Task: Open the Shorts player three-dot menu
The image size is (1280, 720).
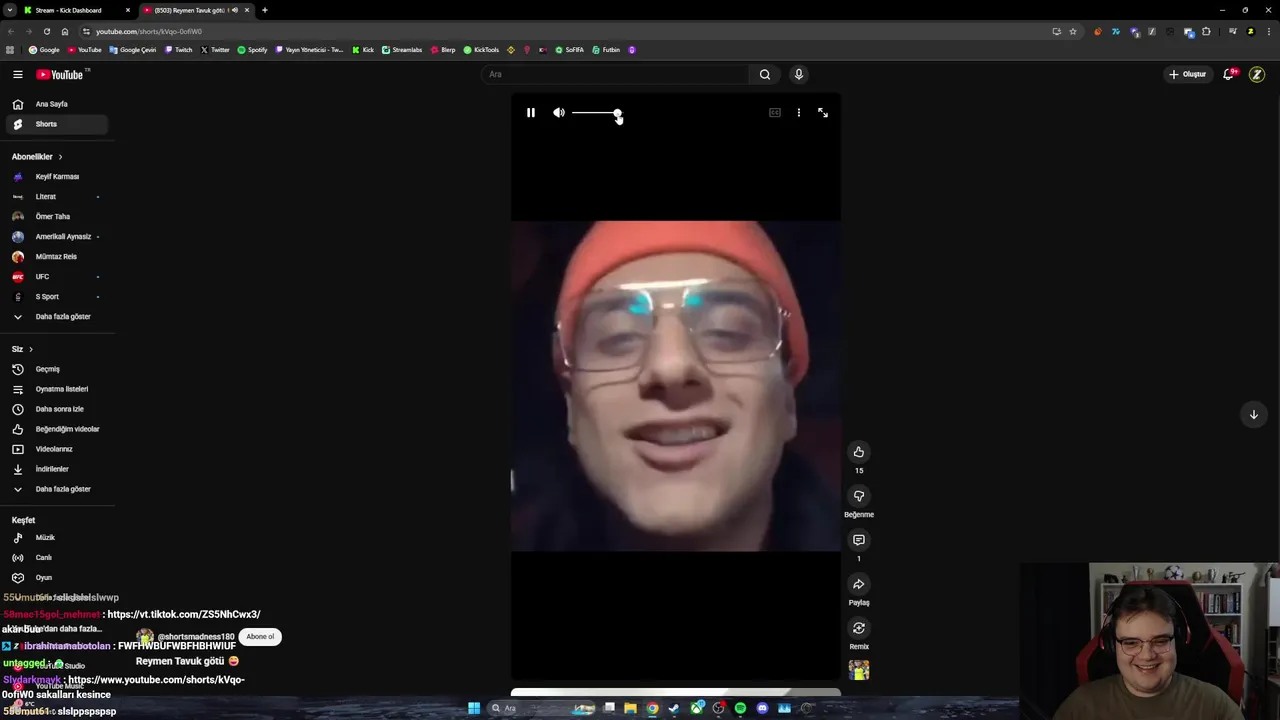Action: (x=798, y=113)
